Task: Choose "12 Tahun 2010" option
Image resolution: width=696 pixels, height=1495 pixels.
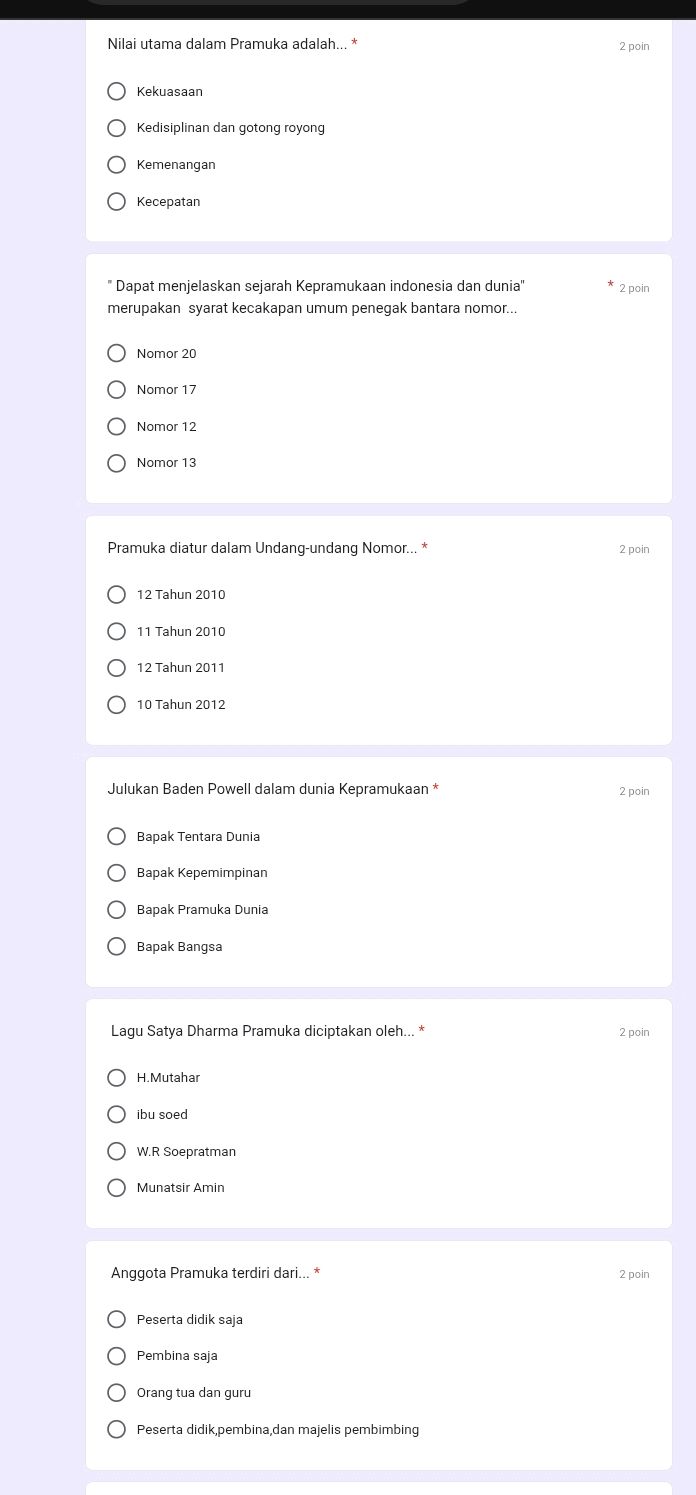Action: tap(117, 595)
